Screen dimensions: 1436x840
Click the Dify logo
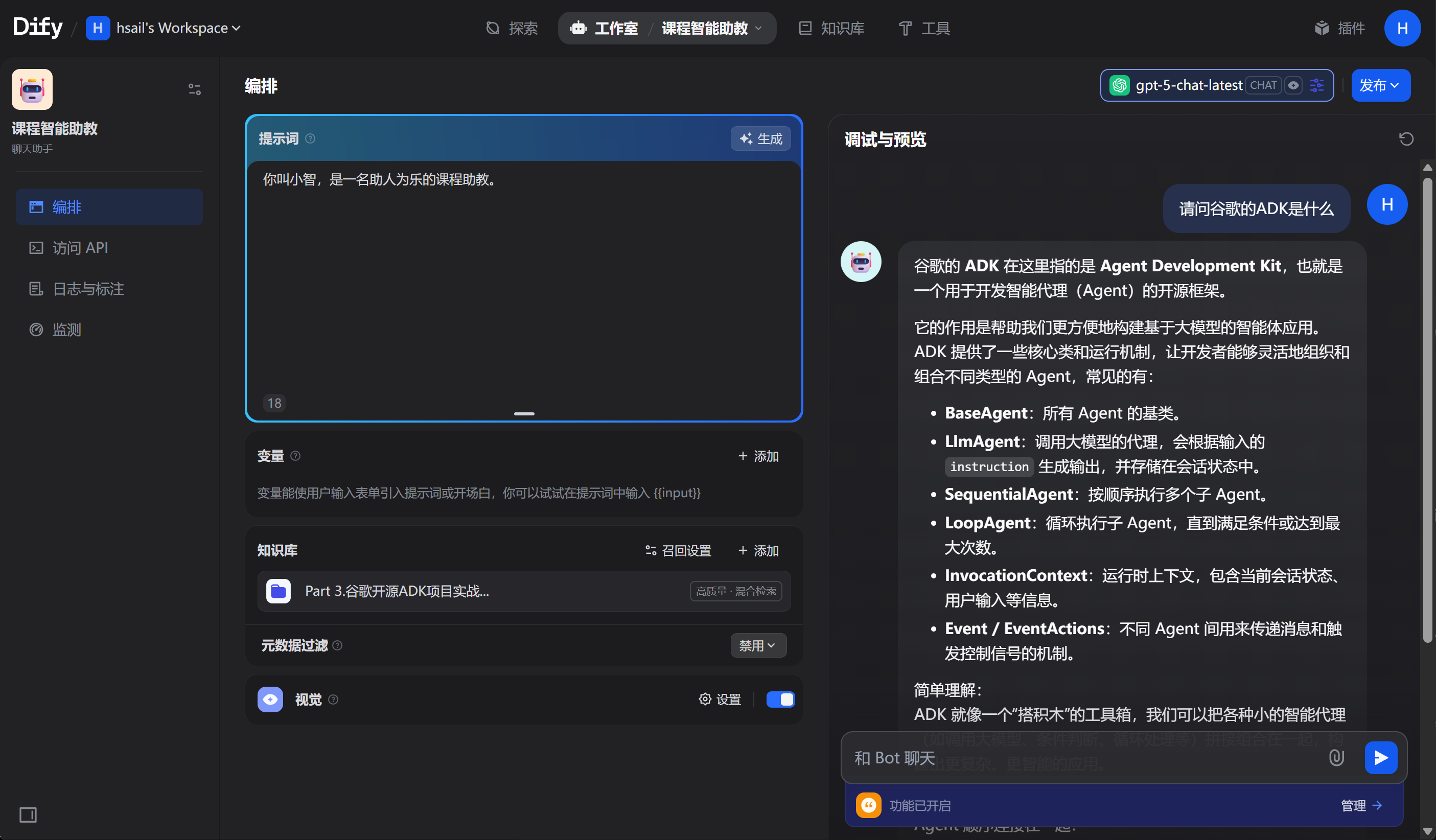tap(38, 27)
